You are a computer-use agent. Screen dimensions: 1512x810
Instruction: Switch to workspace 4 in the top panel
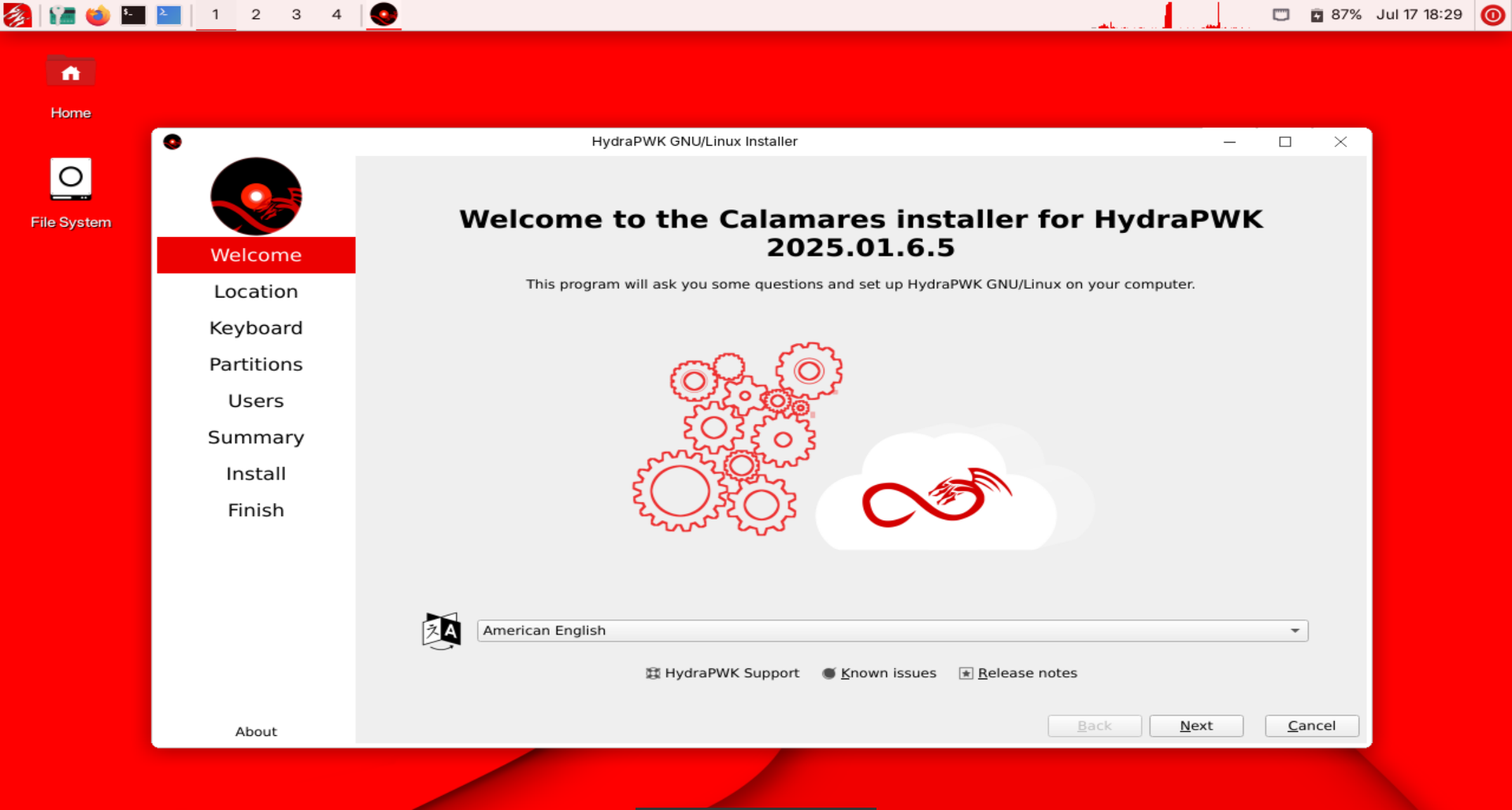pos(336,14)
